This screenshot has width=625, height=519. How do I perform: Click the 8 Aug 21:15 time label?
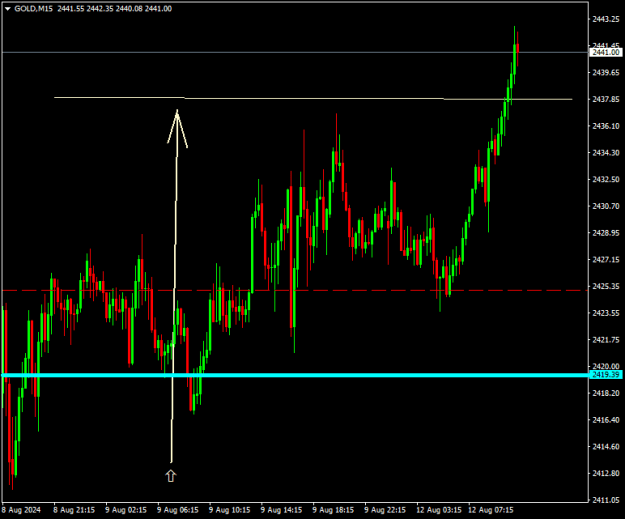[x=74, y=510]
